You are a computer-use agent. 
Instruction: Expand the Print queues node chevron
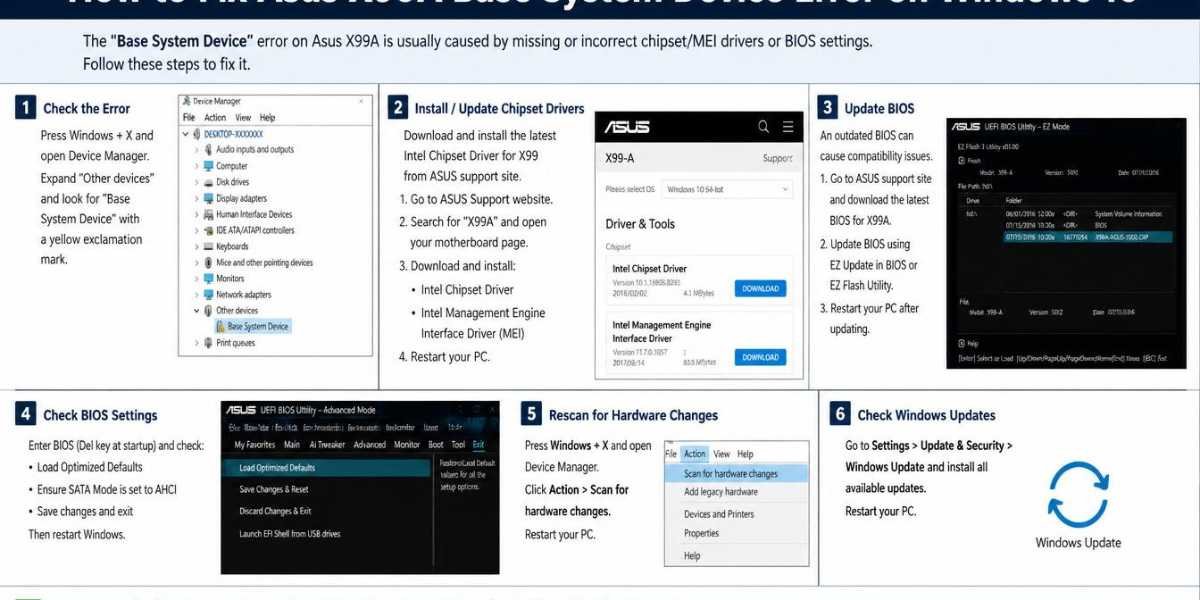(x=197, y=343)
